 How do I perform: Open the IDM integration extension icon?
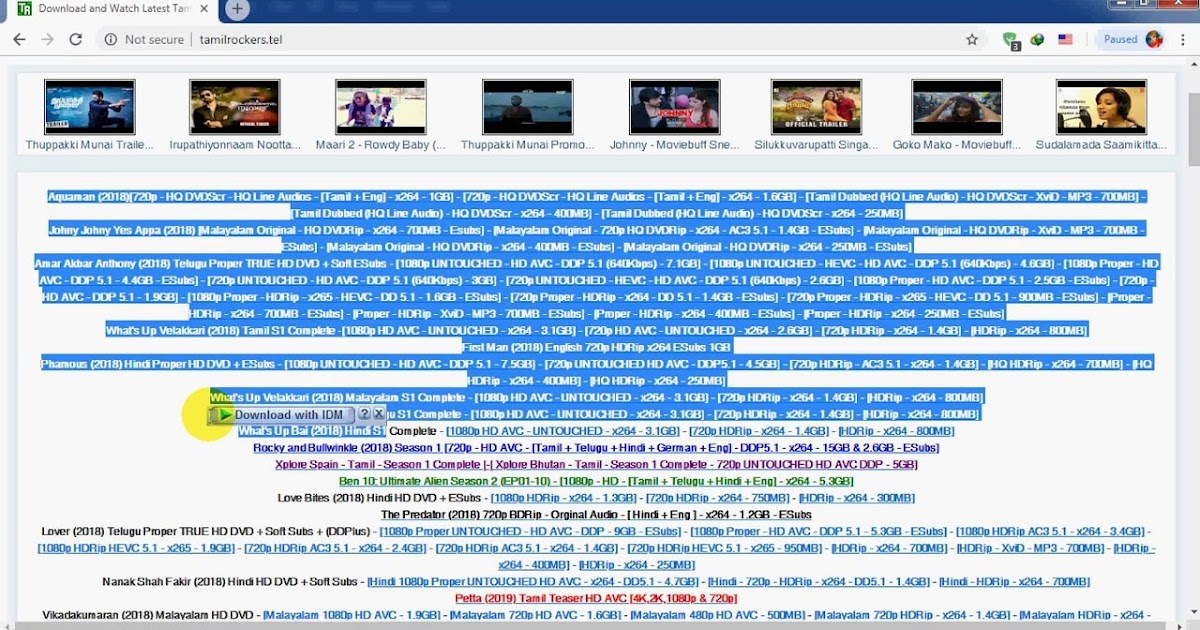[x=1038, y=40]
